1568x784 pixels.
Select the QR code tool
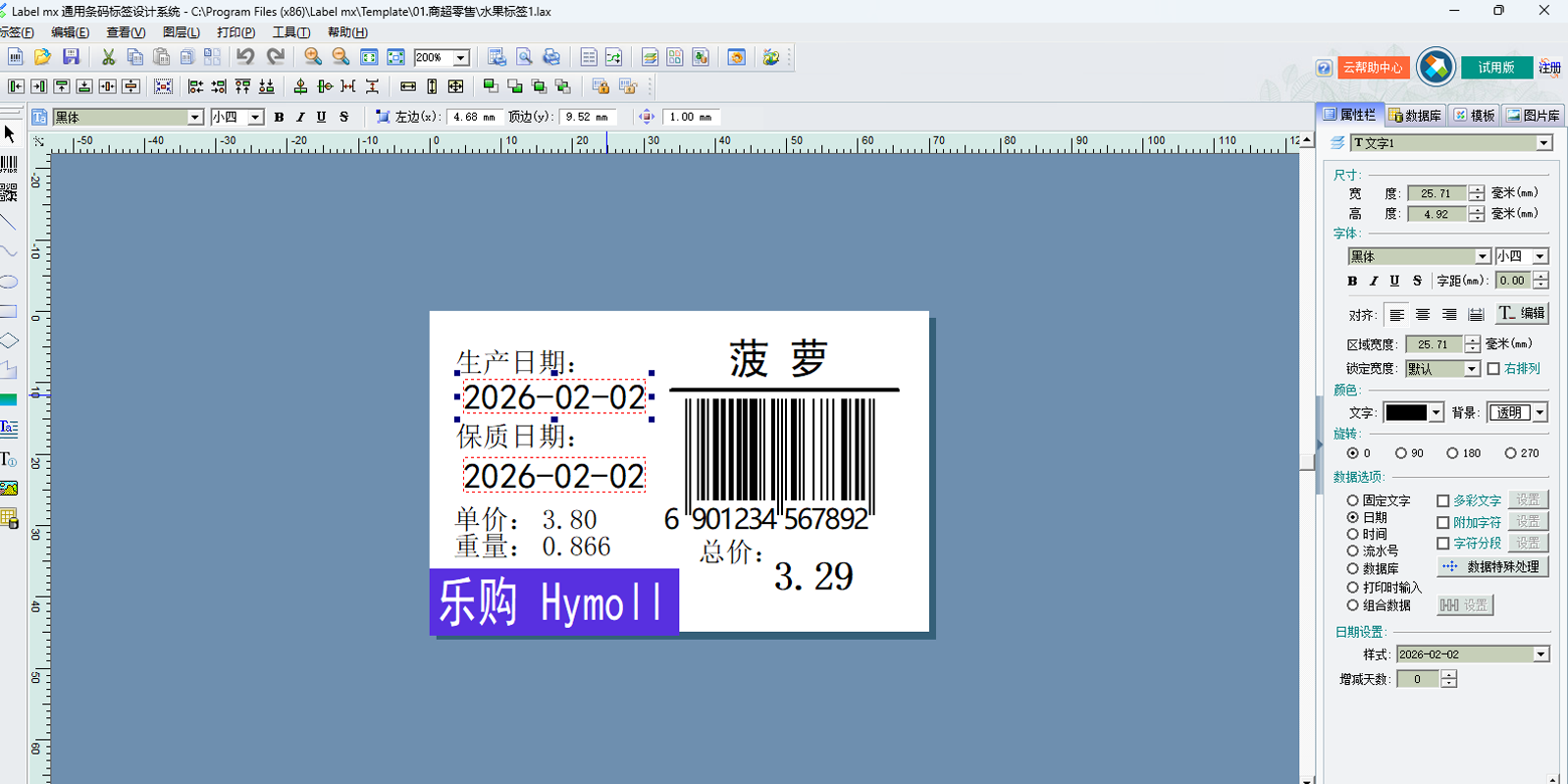pos(10,193)
